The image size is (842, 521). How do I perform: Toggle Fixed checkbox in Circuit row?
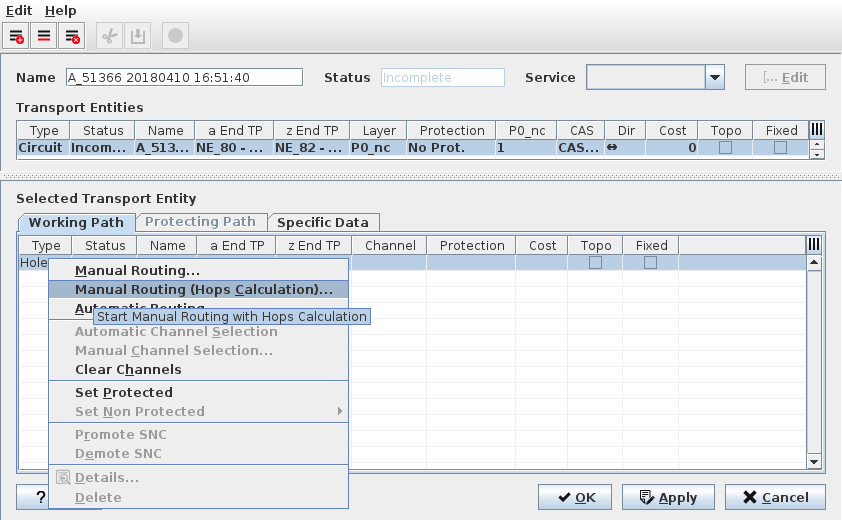point(781,147)
